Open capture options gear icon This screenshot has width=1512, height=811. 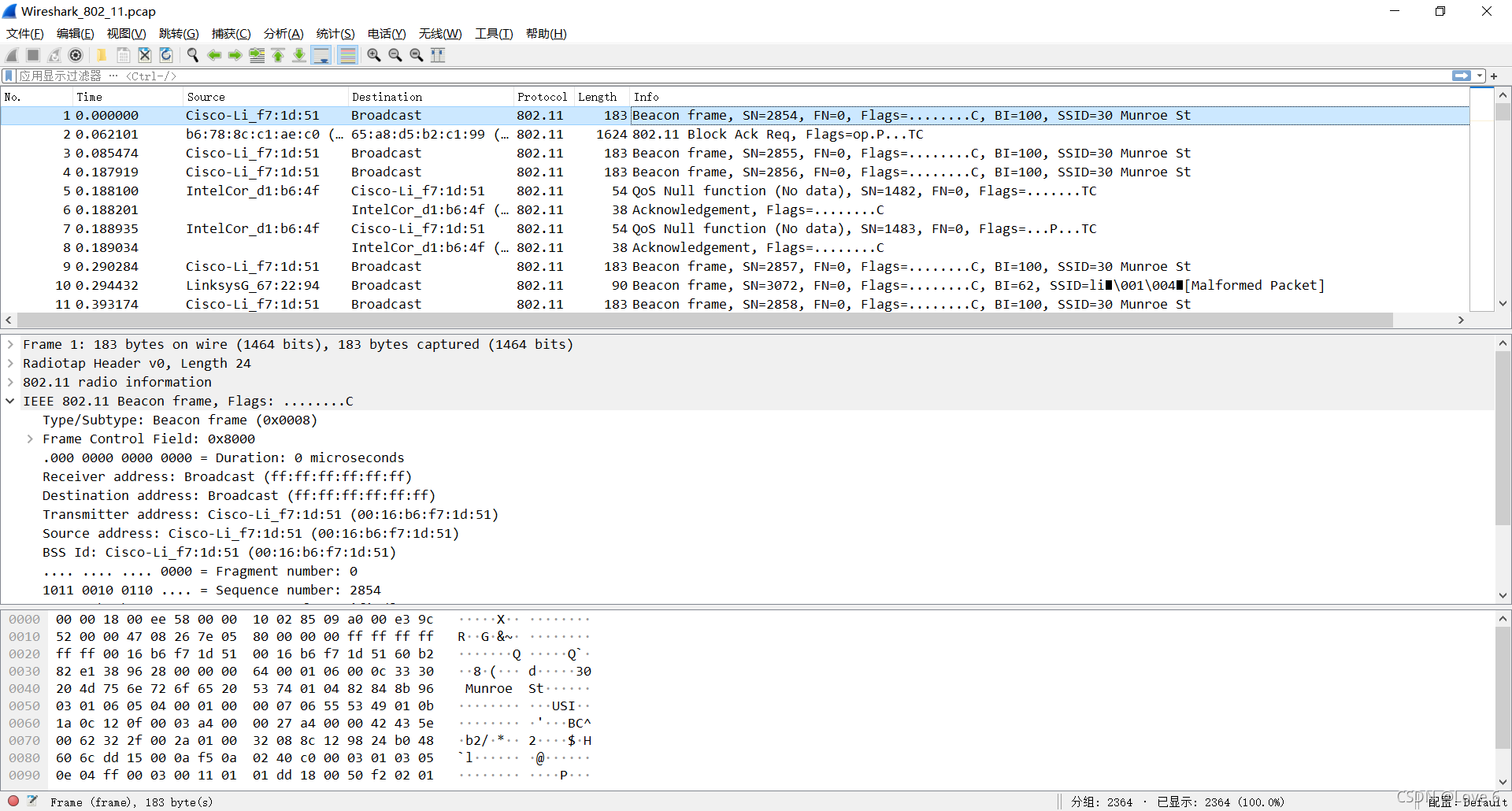coord(76,55)
